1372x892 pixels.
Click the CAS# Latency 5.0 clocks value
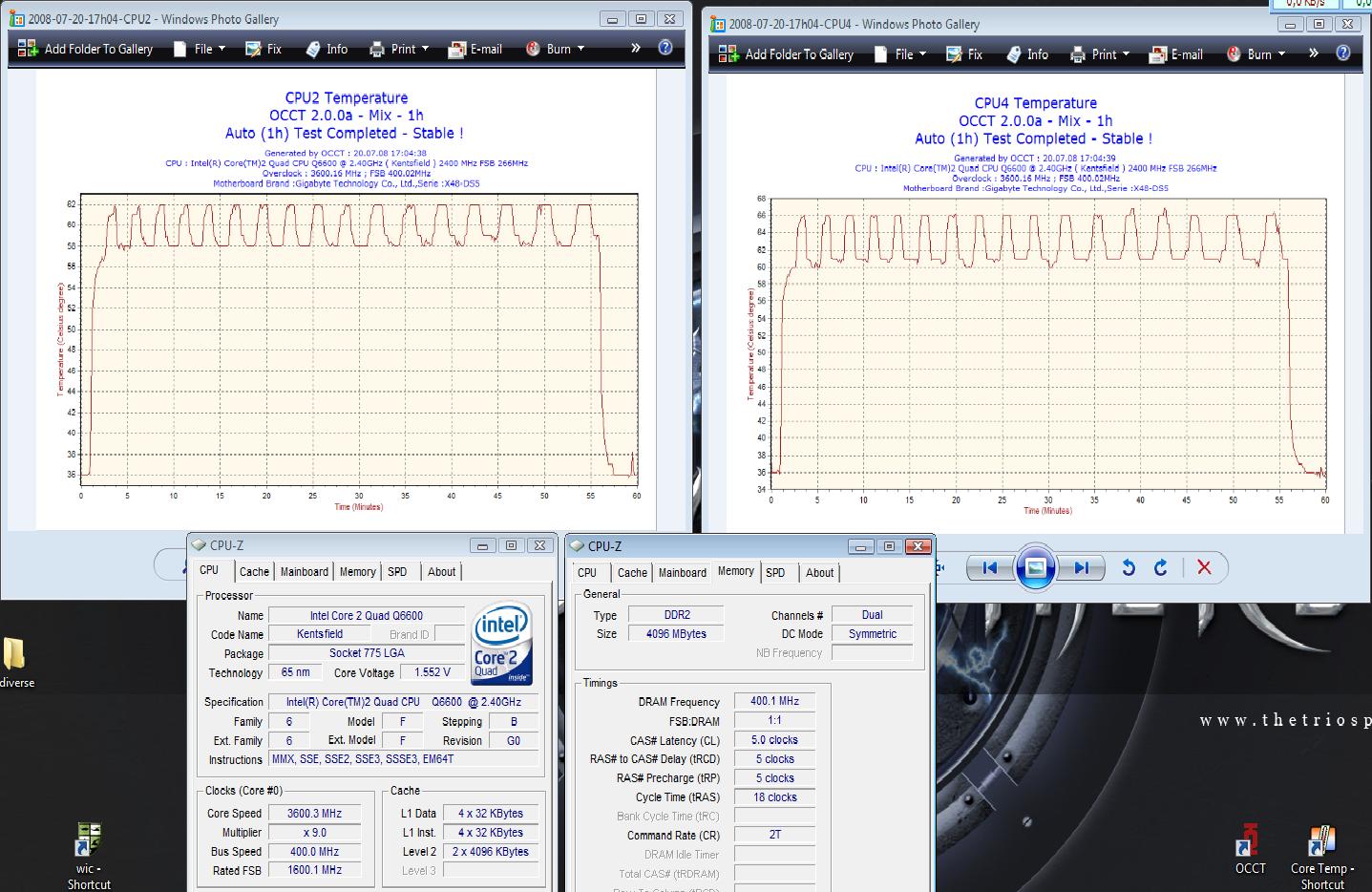(x=774, y=740)
